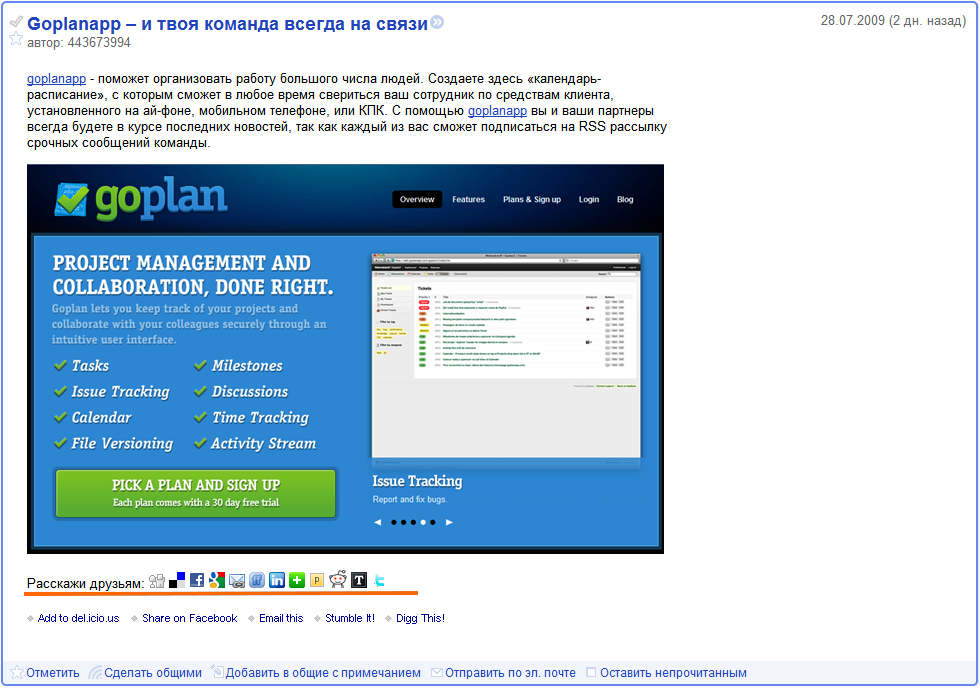Click the Digg This! link
Viewport: 980px width, 688px height.
(421, 618)
